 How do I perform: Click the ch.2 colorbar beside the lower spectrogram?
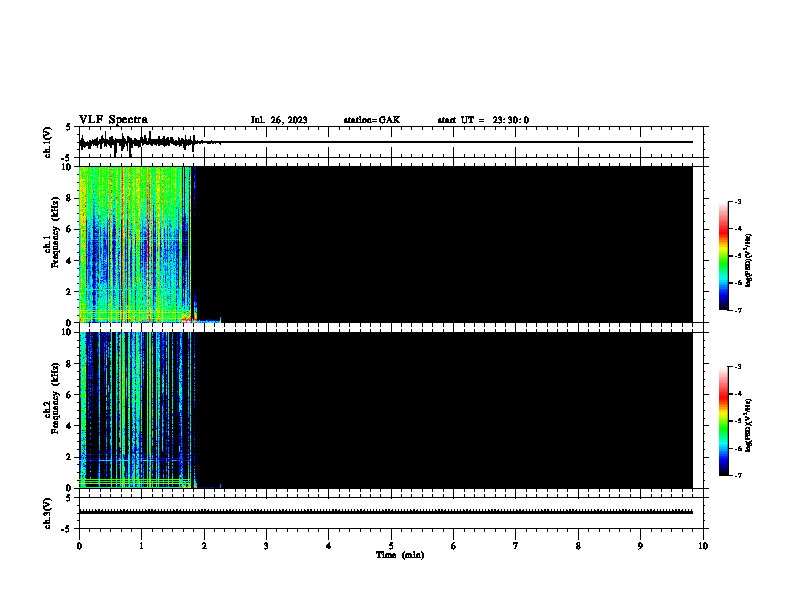(723, 421)
